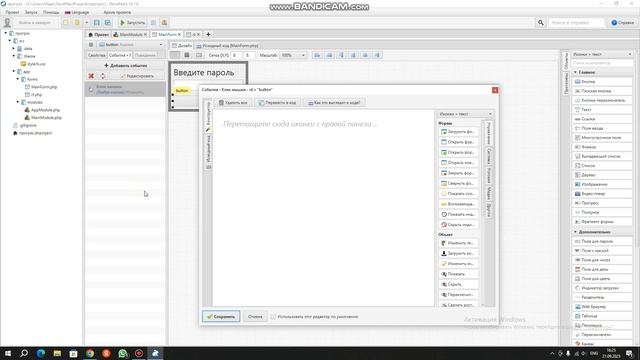640x360 pixels.
Task: Switch to the Проект tab
Action: 99,35
